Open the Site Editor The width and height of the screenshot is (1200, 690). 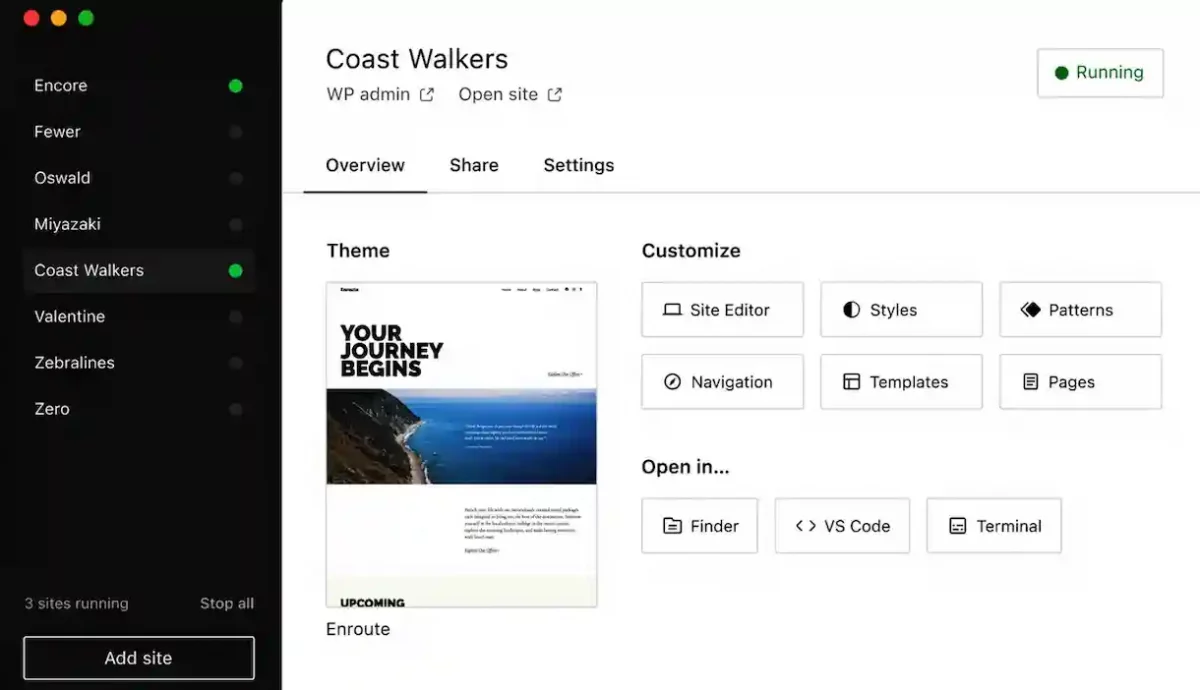coord(722,310)
